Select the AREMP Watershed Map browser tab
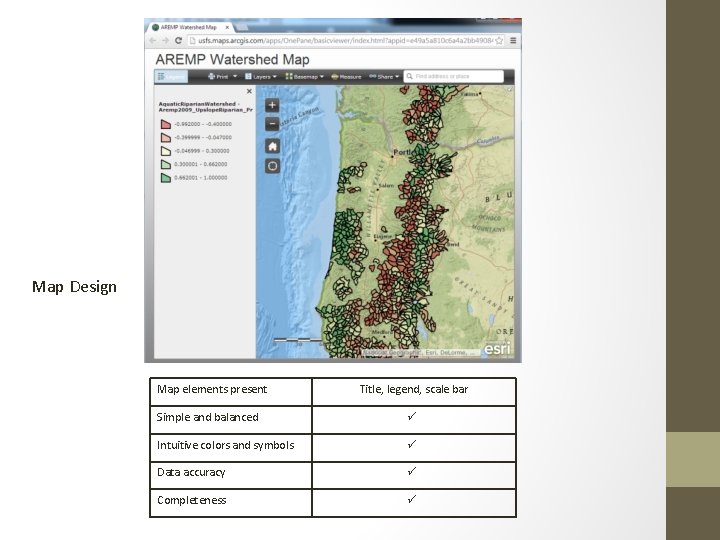This screenshot has width=720, height=540. click(x=189, y=28)
